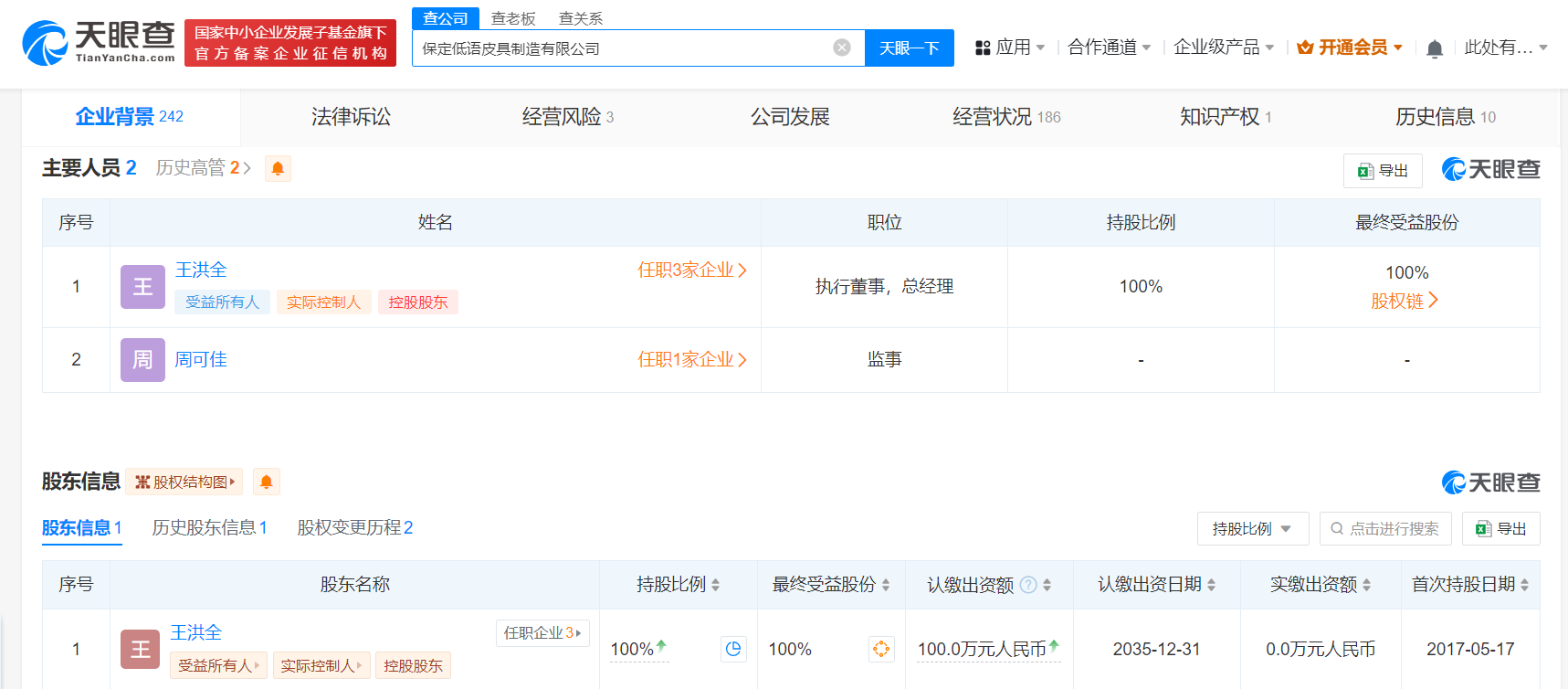Click the pie chart icon beside 100%
This screenshot has height=689, width=1568.
click(x=733, y=649)
